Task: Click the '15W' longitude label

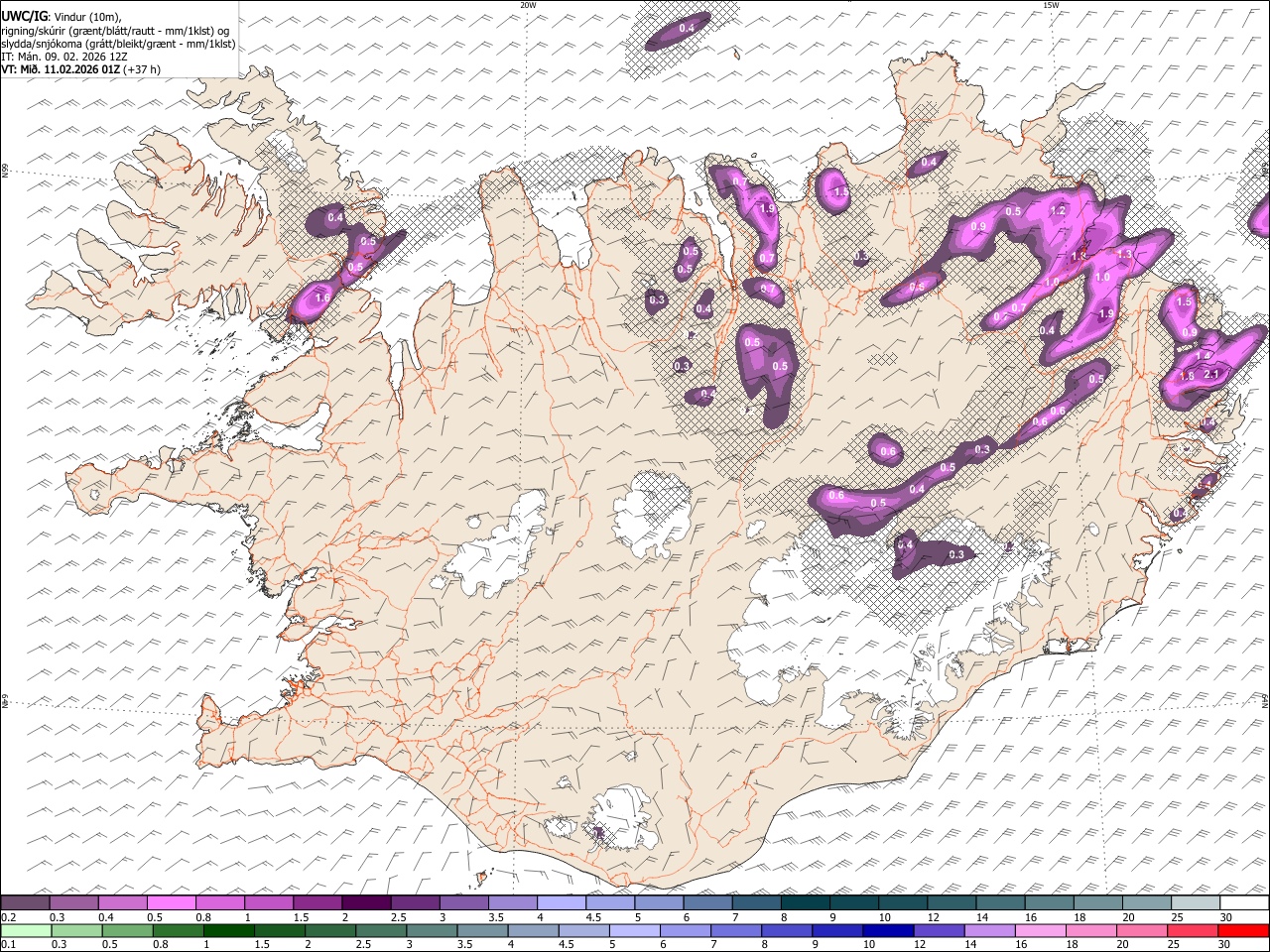Action: 1051,5
